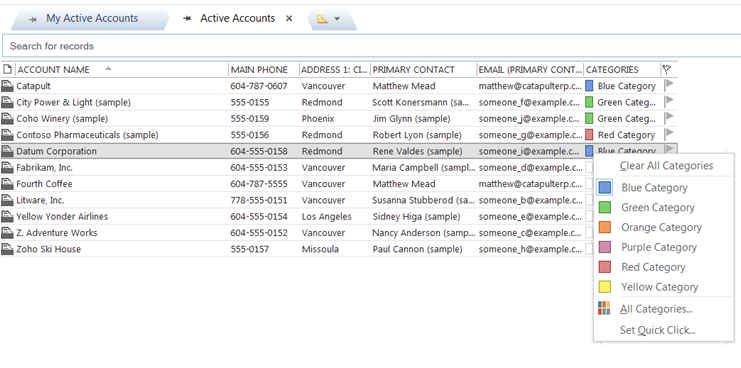The width and height of the screenshot is (741, 368).
Task: Click primary contact Sidney Higa (sample)
Action: [x=416, y=216]
